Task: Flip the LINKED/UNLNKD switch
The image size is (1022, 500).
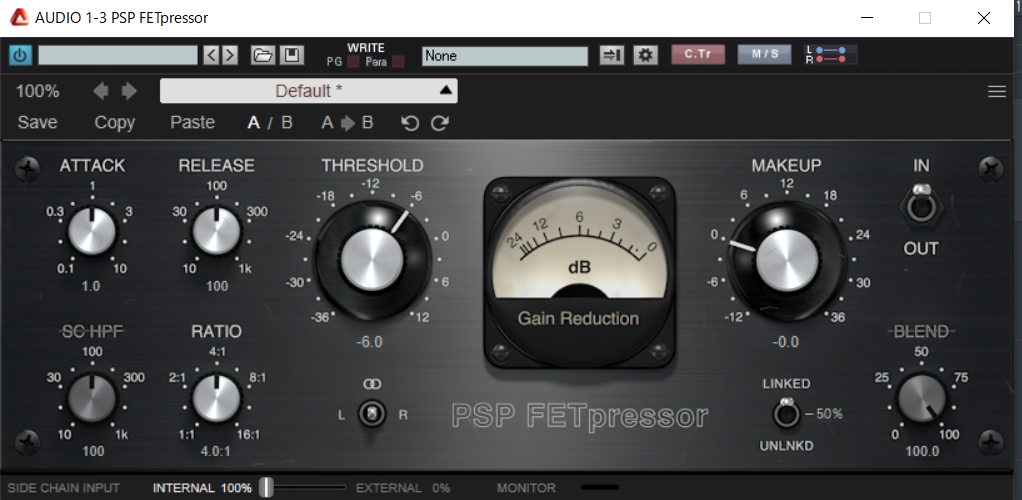Action: pyautogui.click(x=787, y=413)
